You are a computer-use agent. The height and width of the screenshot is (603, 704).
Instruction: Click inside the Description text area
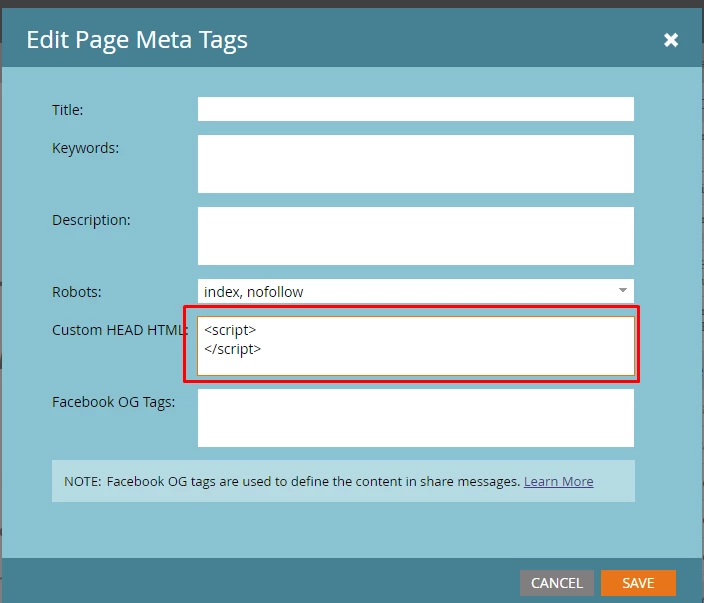tap(416, 236)
